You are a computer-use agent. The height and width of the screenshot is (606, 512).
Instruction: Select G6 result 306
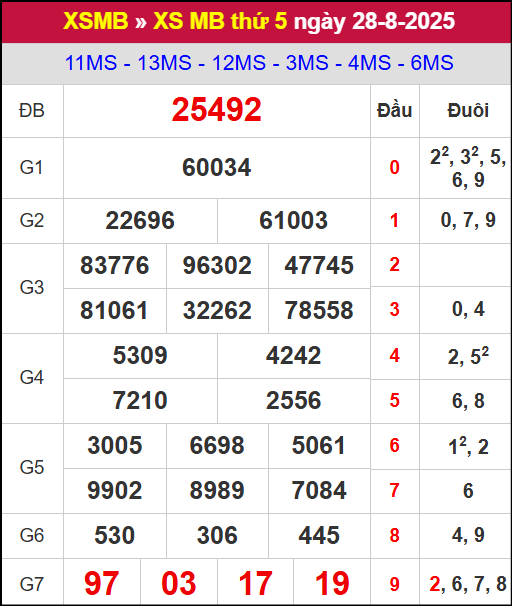tap(217, 535)
